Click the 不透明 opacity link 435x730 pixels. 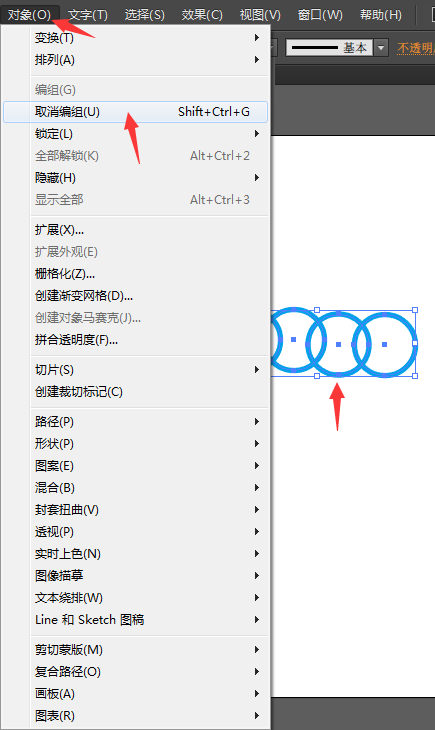(x=415, y=48)
